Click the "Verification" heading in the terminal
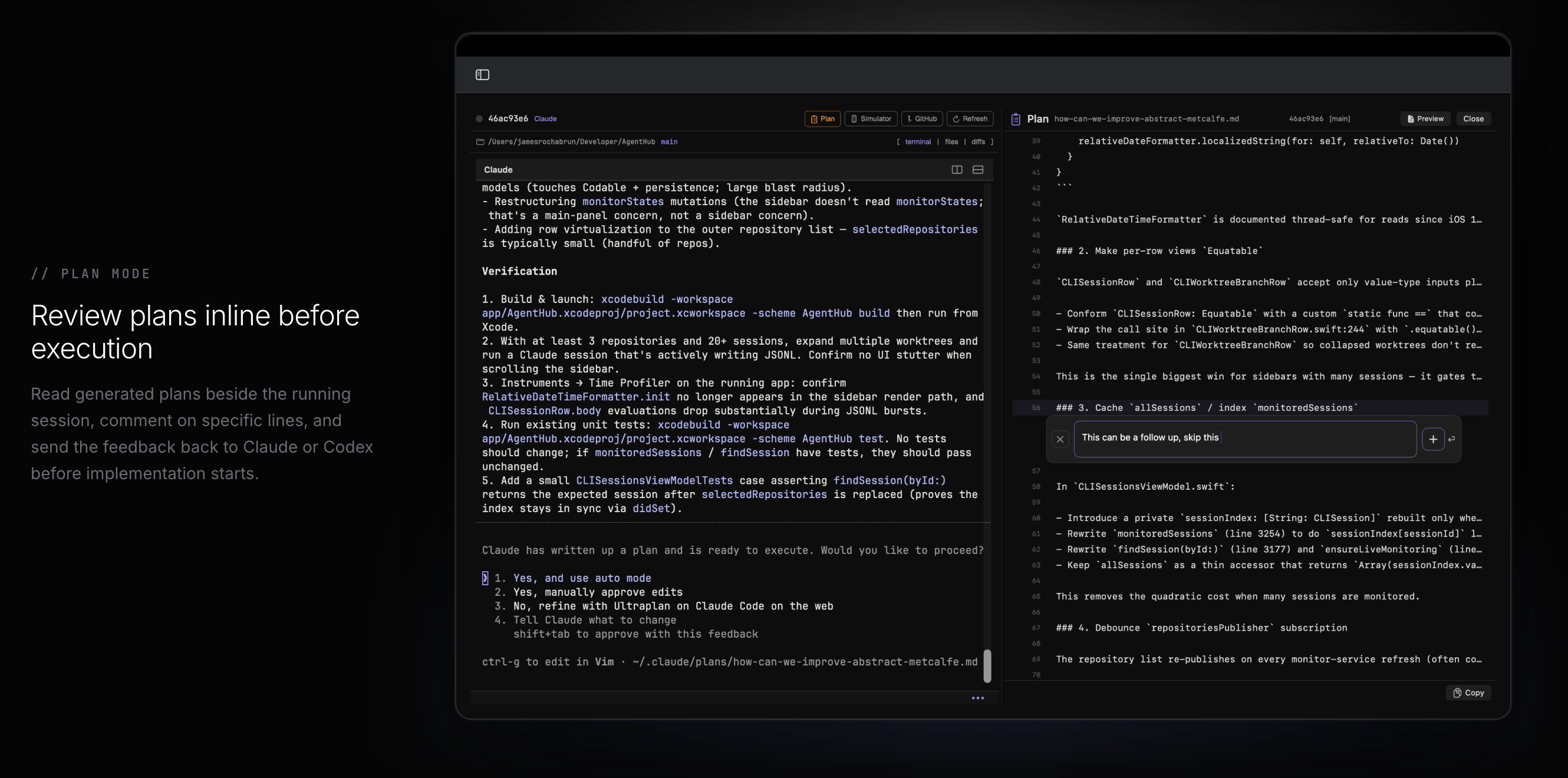Image resolution: width=1568 pixels, height=778 pixels. click(519, 272)
